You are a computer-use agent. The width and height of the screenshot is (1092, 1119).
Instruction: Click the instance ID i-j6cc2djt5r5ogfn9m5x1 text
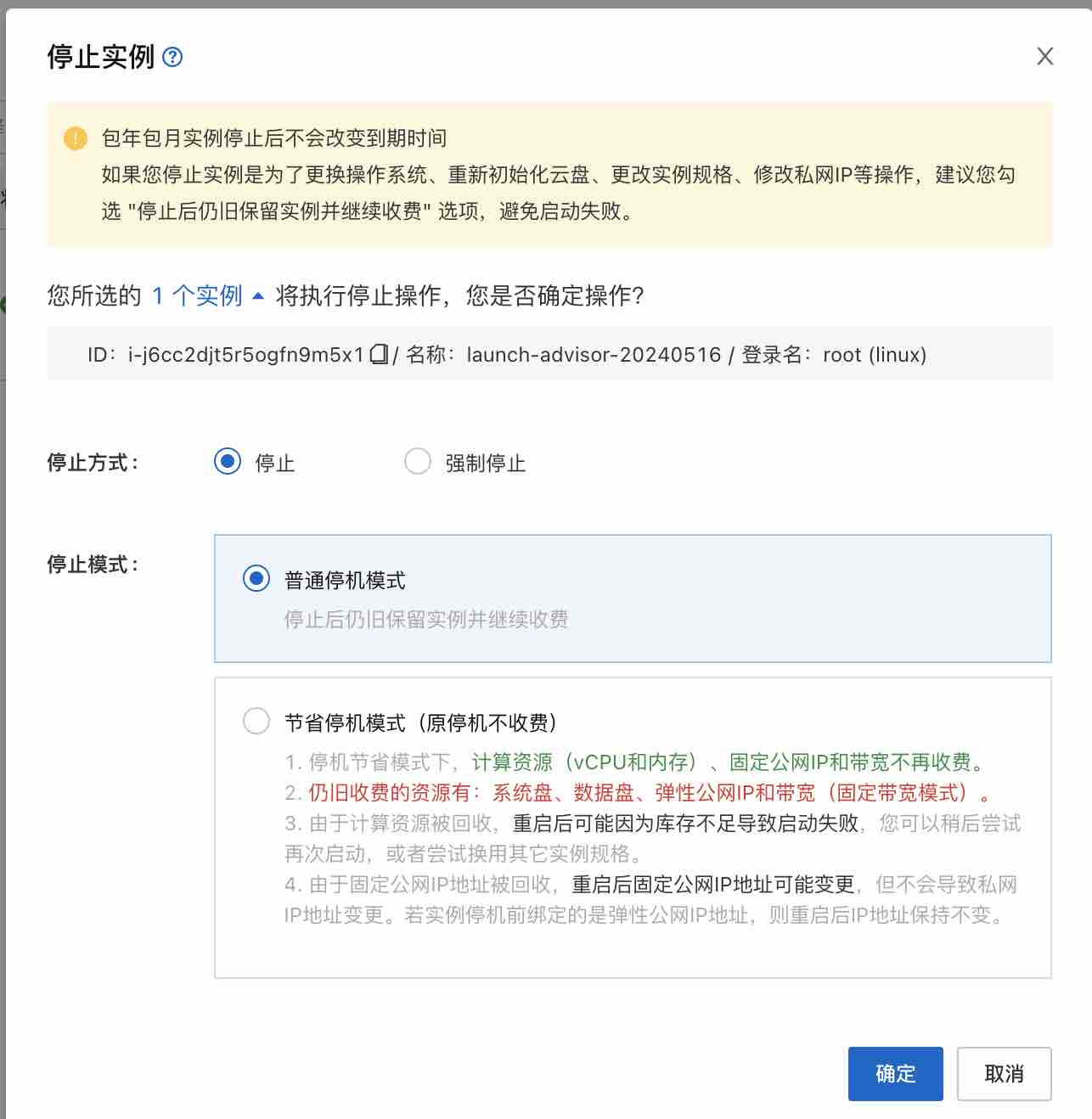point(246,355)
